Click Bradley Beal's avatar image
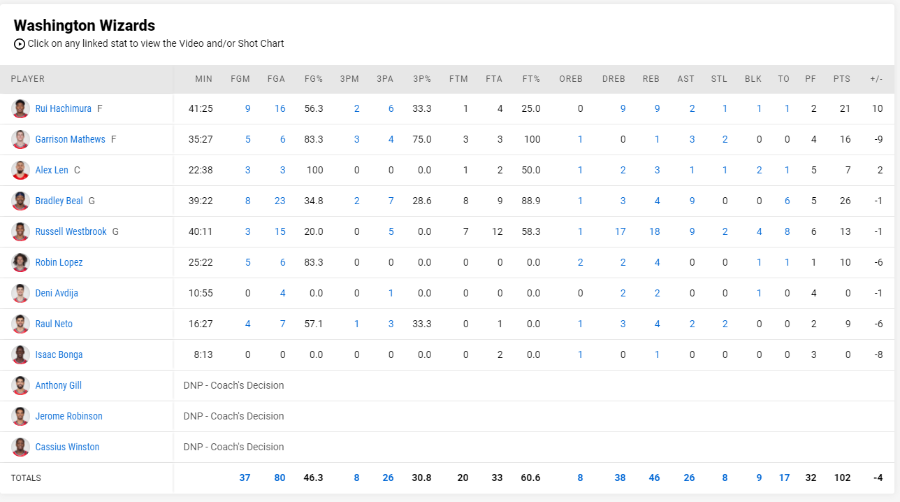The image size is (900, 502). click(x=21, y=201)
